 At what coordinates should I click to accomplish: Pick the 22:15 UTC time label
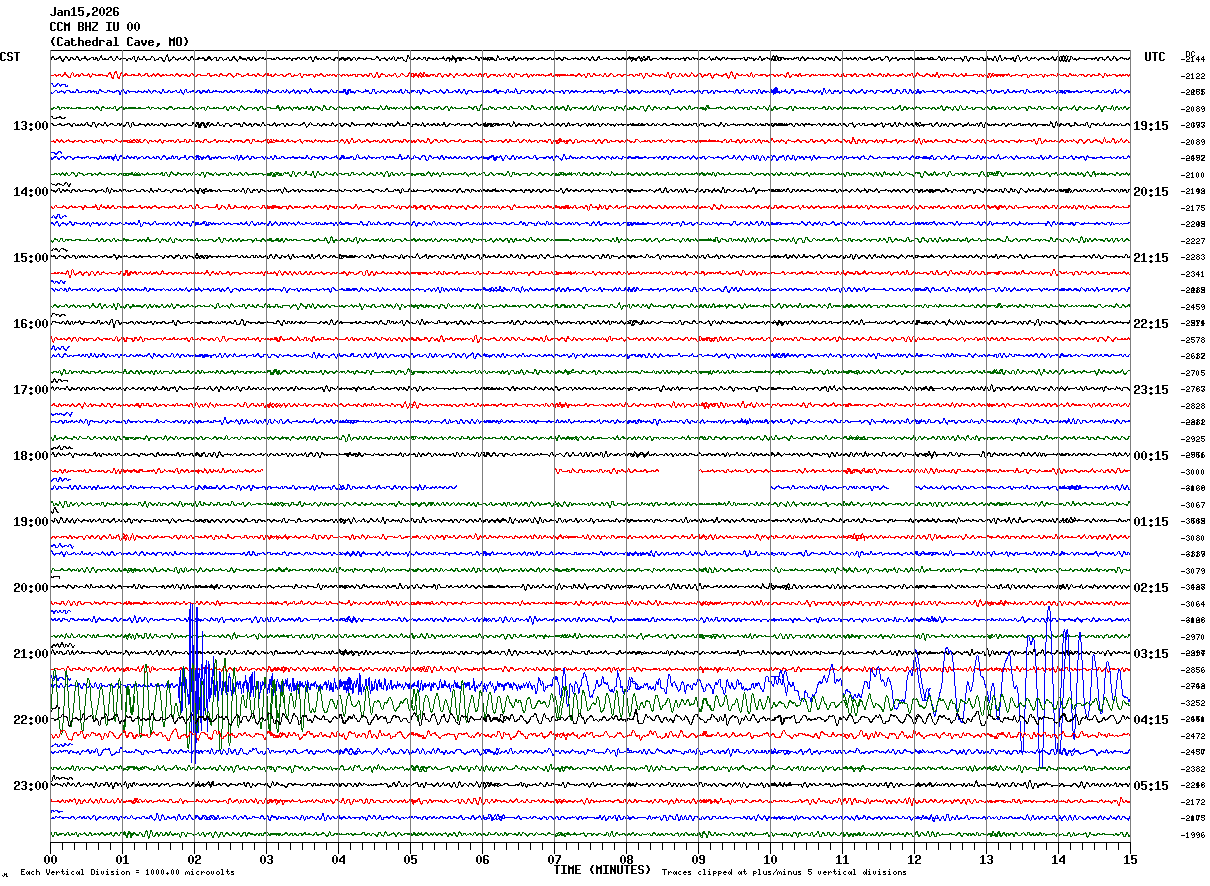[1150, 324]
